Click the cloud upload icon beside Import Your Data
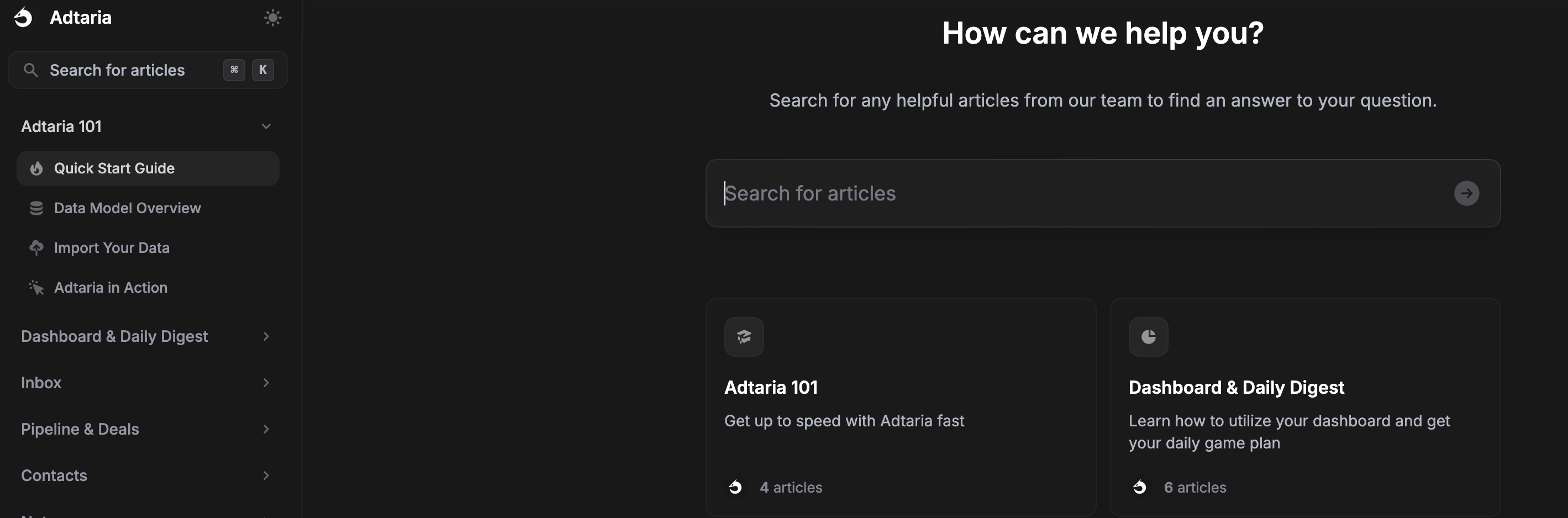This screenshot has width=1568, height=518. click(36, 248)
